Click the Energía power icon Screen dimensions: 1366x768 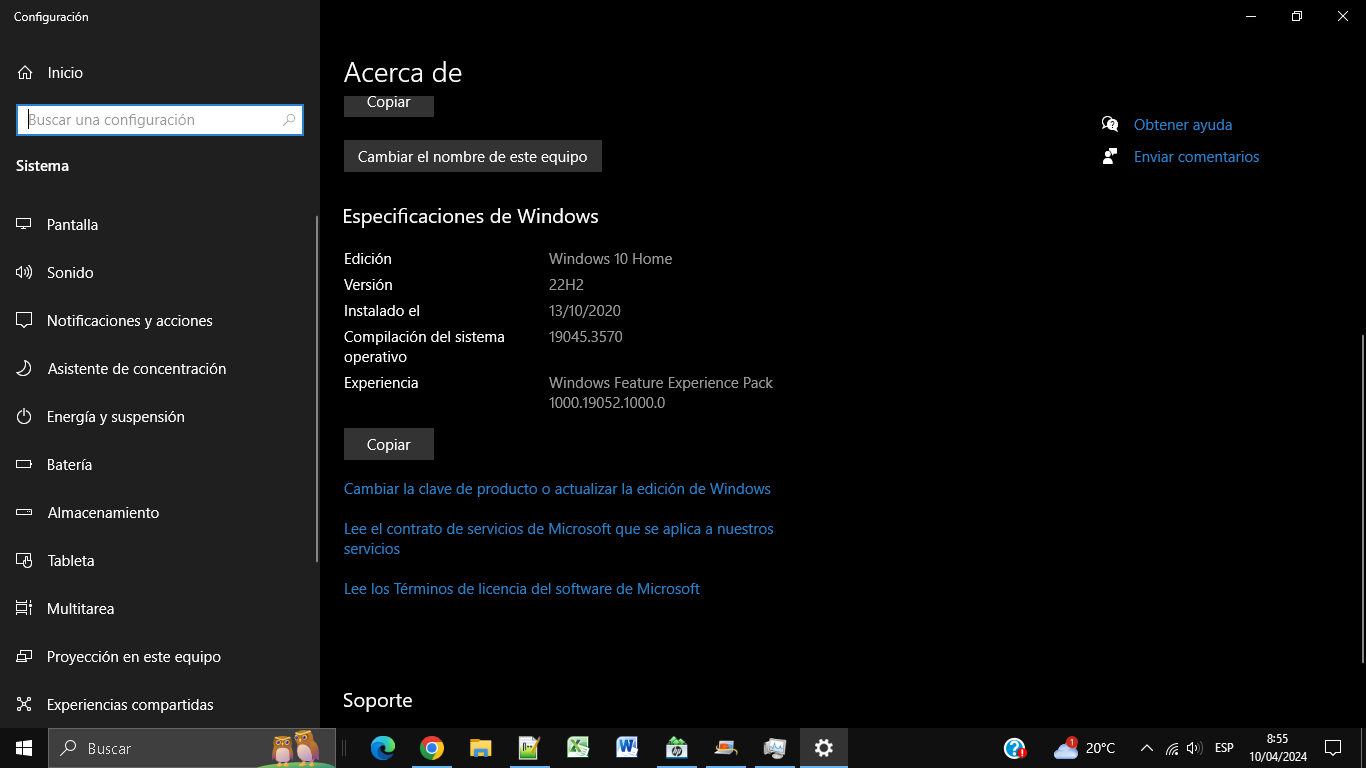(x=24, y=417)
